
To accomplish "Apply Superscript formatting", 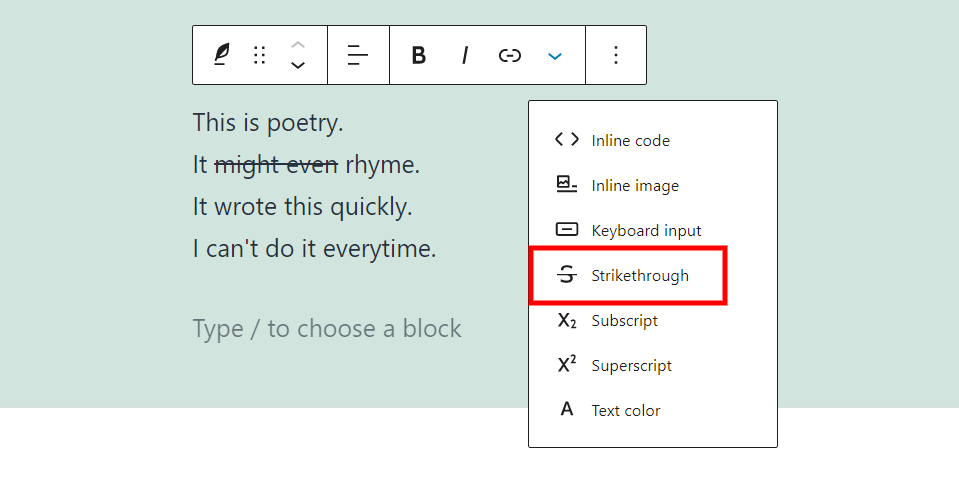I will tap(631, 366).
